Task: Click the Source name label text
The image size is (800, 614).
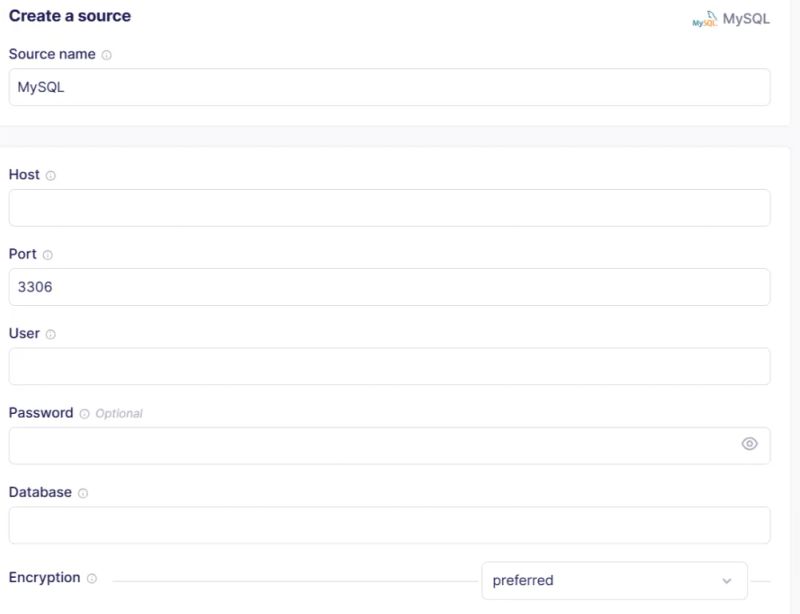Action: 52,54
